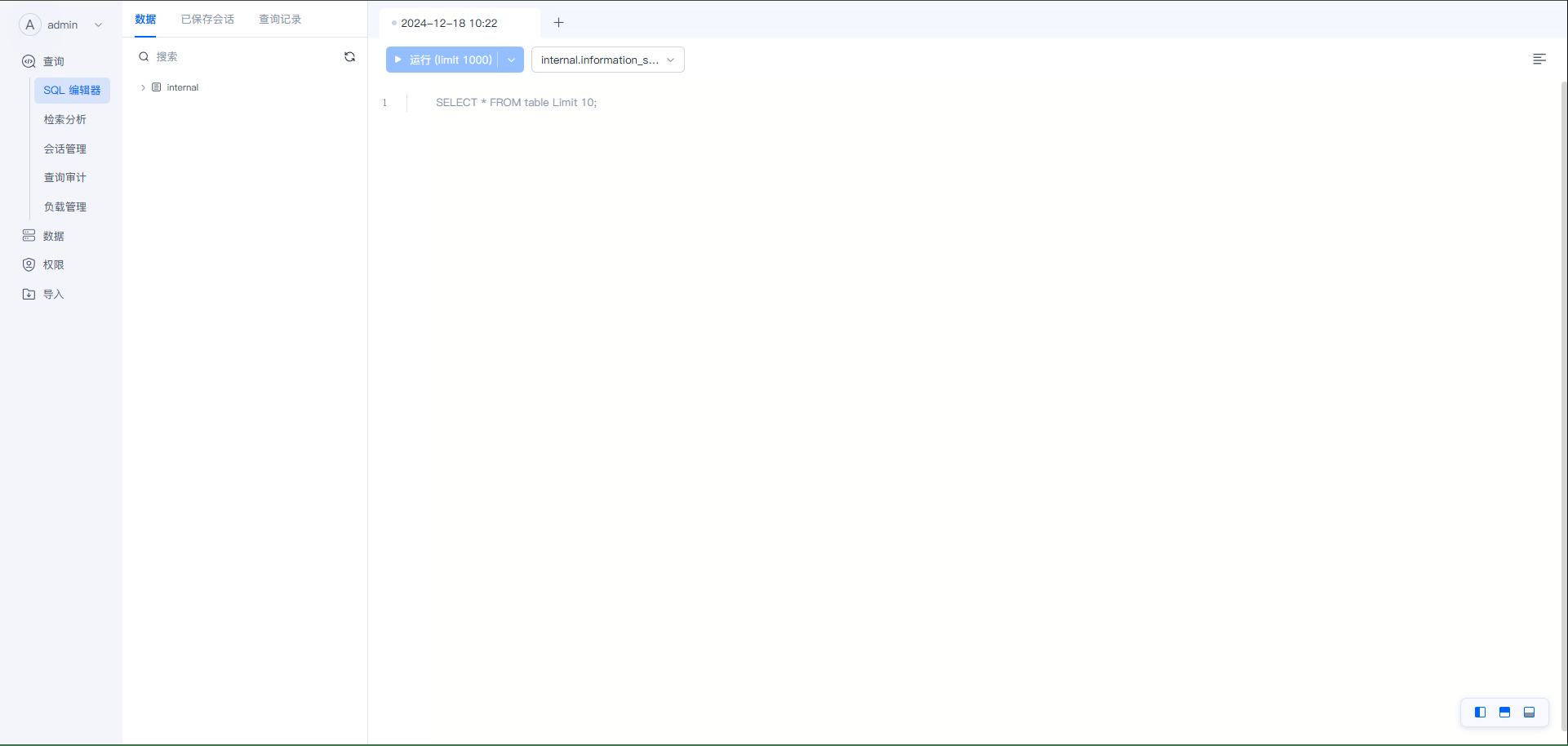The image size is (1568, 746).
Task: Open the internal.information_s... database dropdown
Action: coord(607,60)
